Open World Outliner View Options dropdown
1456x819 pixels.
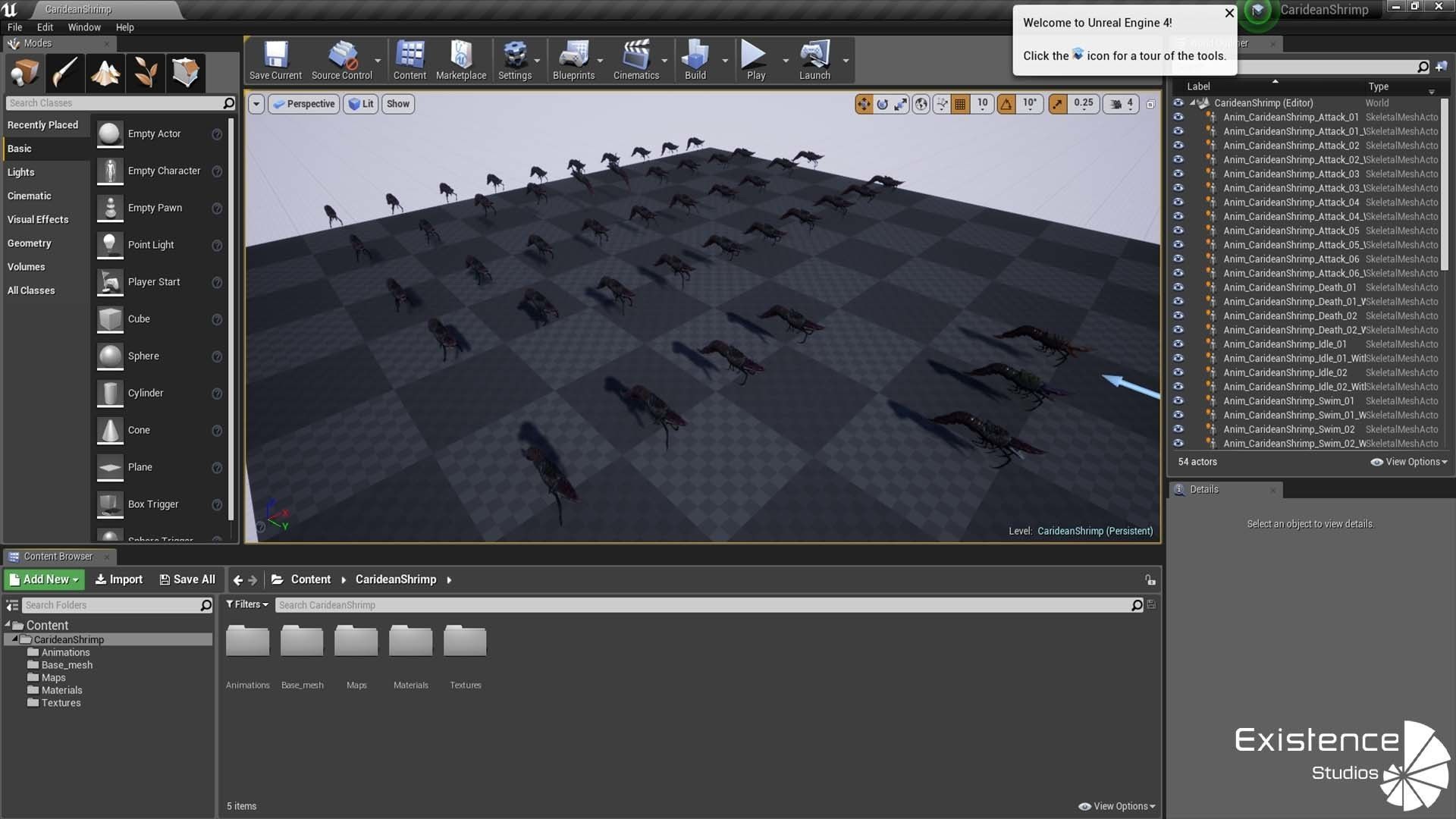(1410, 462)
